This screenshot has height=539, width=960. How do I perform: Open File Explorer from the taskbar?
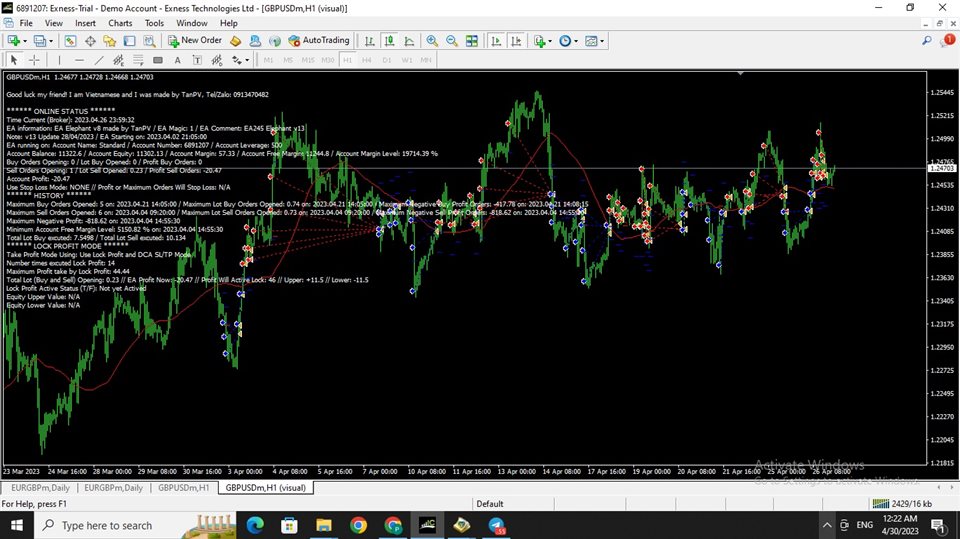click(323, 525)
